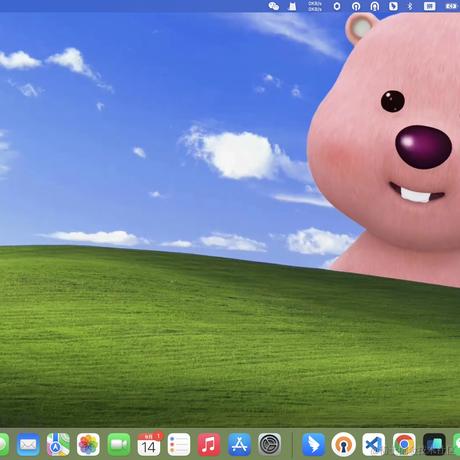Image resolution: width=460 pixels, height=460 pixels.
Task: Open the Photos app in the Dock
Action: tap(88, 444)
